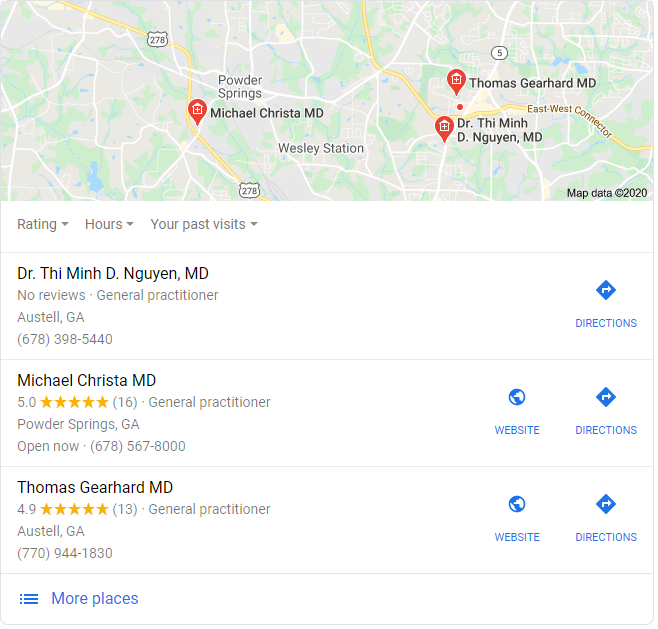Open Dr. Thi Minh D. Nguyen, MD listing
Viewport: 658px width, 629px height.
113,274
